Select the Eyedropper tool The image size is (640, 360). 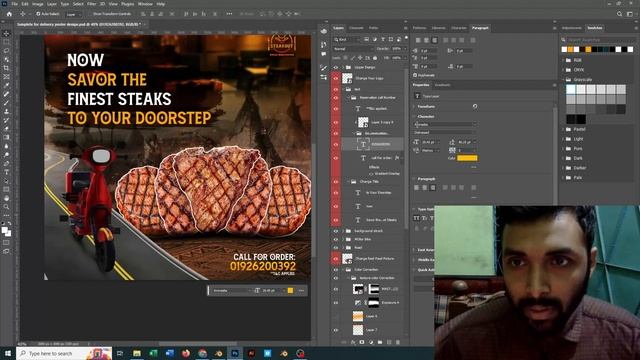(x=6, y=85)
